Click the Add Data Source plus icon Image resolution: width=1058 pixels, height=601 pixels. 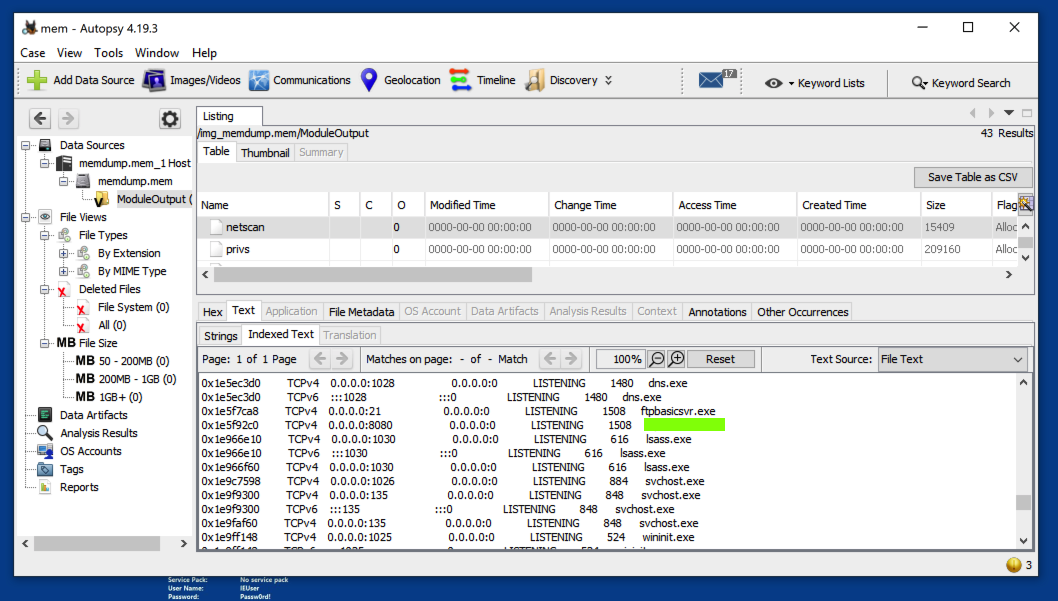(37, 80)
